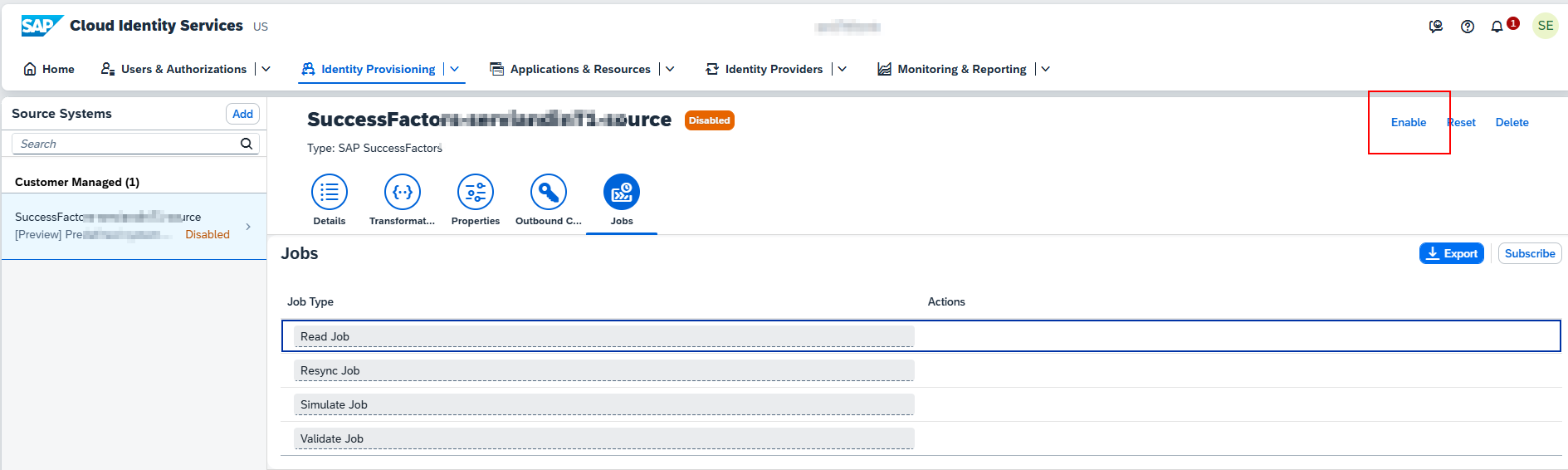This screenshot has width=1568, height=470.
Task: Click the Identity Provisioning icon
Action: (308, 69)
